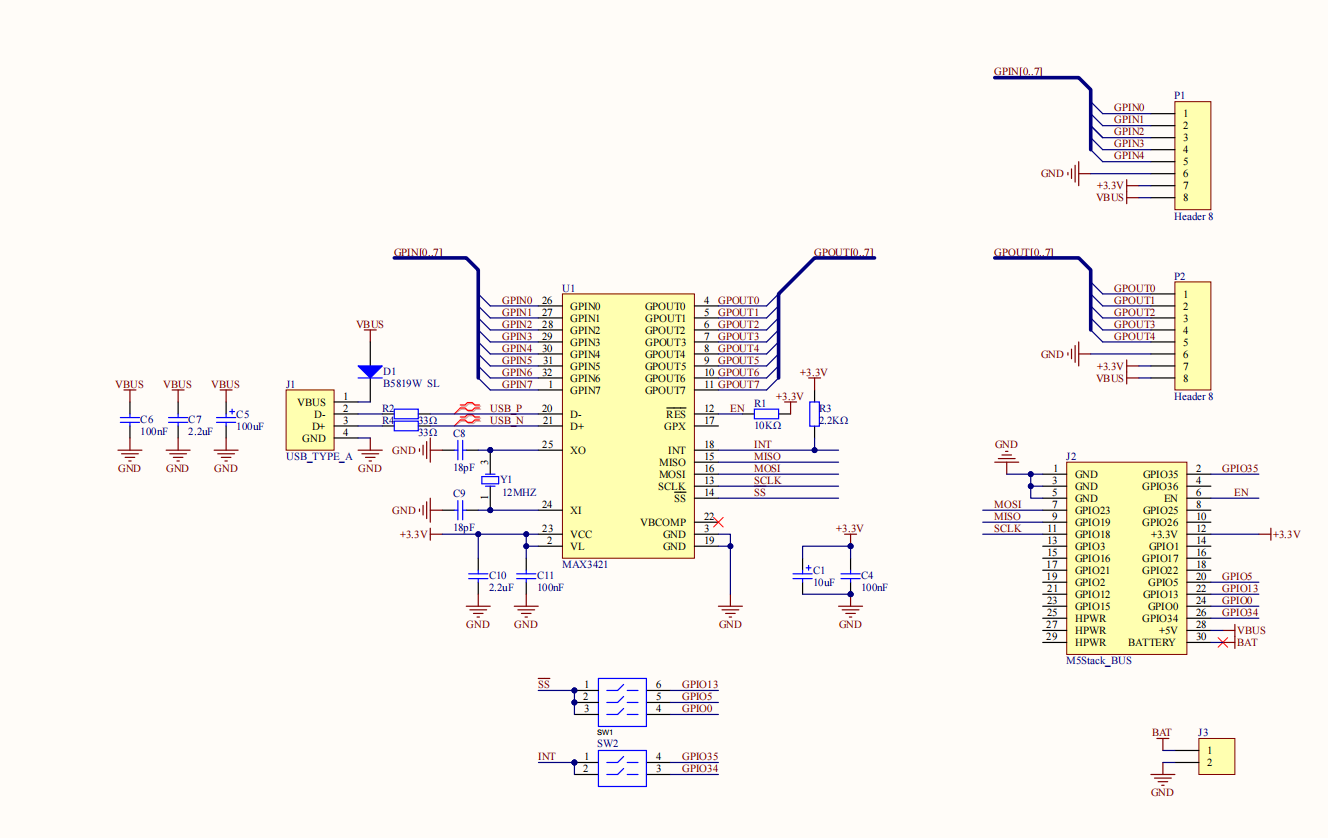
Task: Select the P1 Header 8 connector
Action: (1192, 155)
